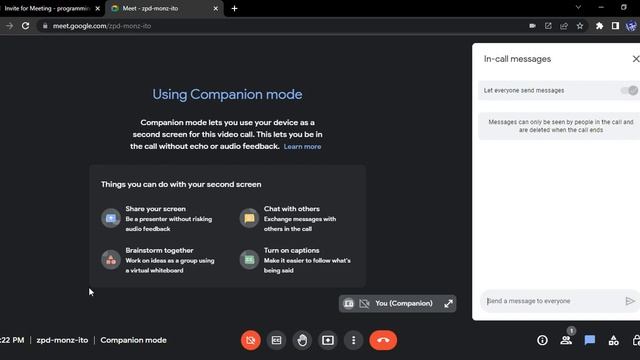
Task: Bookmark this page star icon
Action: (580, 26)
